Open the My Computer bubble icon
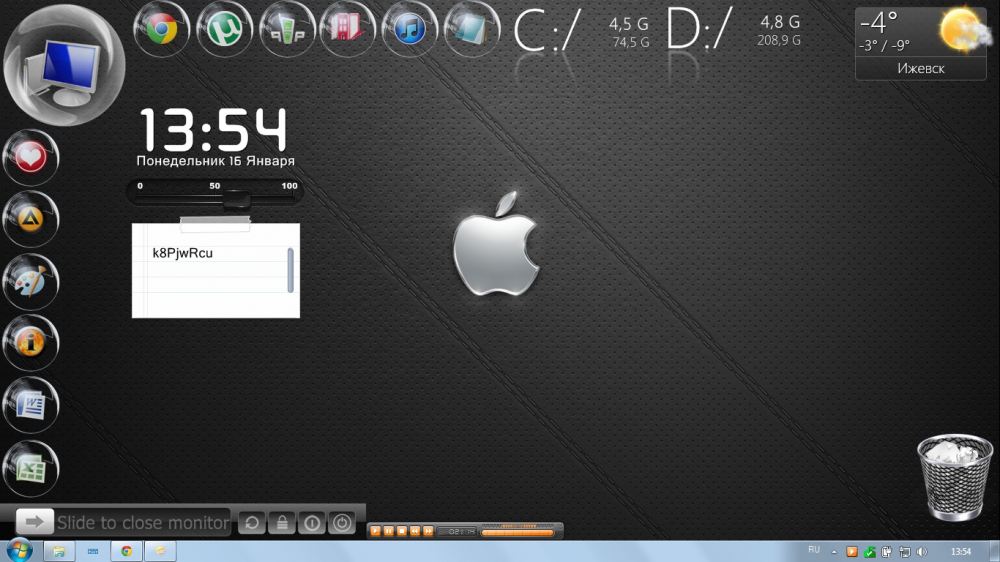Screen dimensions: 1000x562 64,66
